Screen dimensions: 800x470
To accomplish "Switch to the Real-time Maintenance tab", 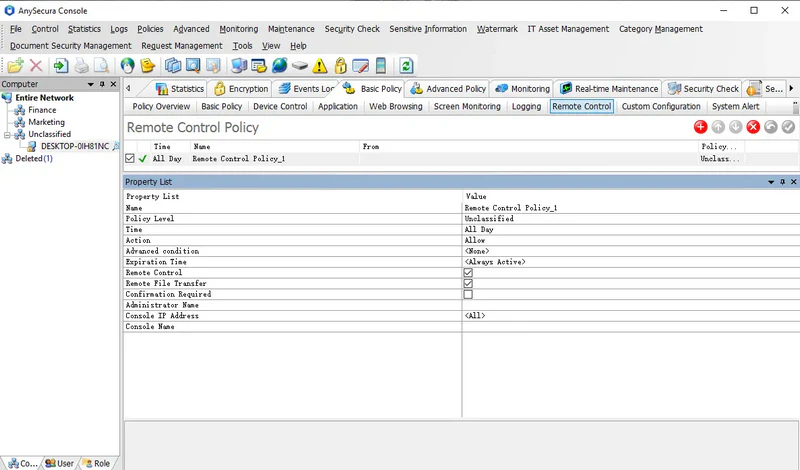I will (609, 89).
